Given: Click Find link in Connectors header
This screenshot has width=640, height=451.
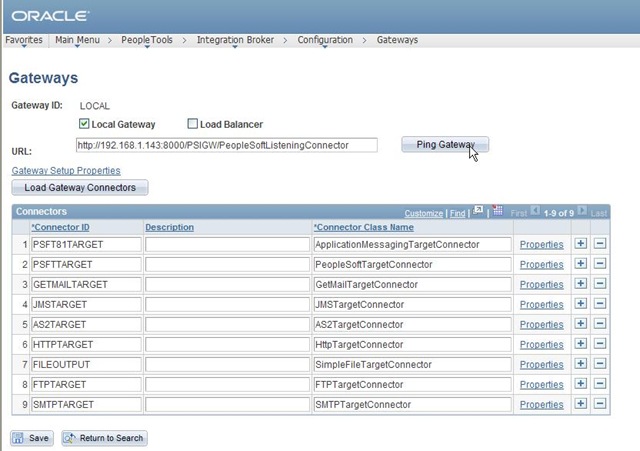Looking at the screenshot, I should pyautogui.click(x=458, y=213).
